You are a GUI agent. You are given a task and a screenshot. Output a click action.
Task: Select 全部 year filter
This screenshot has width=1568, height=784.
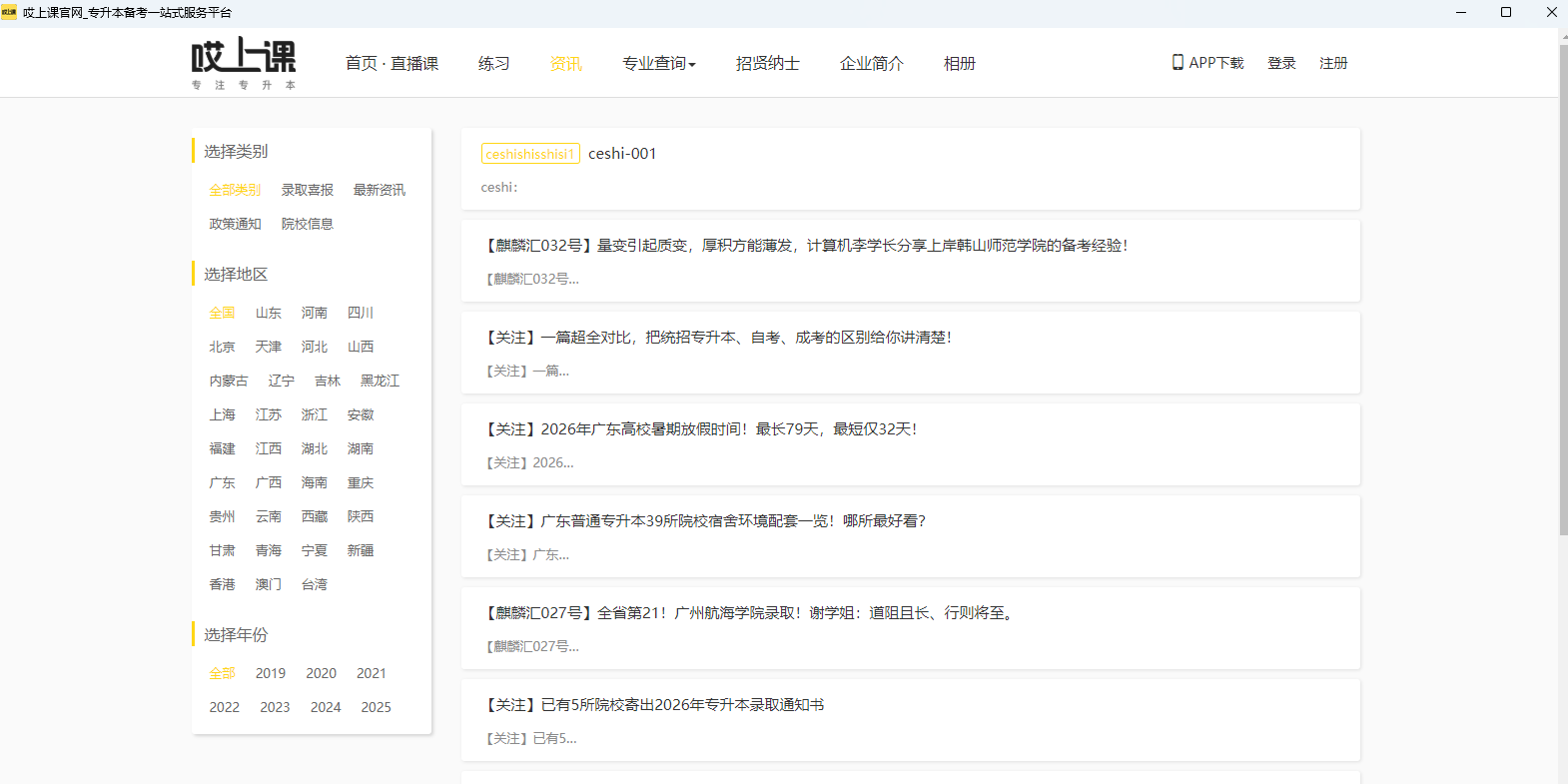click(222, 673)
